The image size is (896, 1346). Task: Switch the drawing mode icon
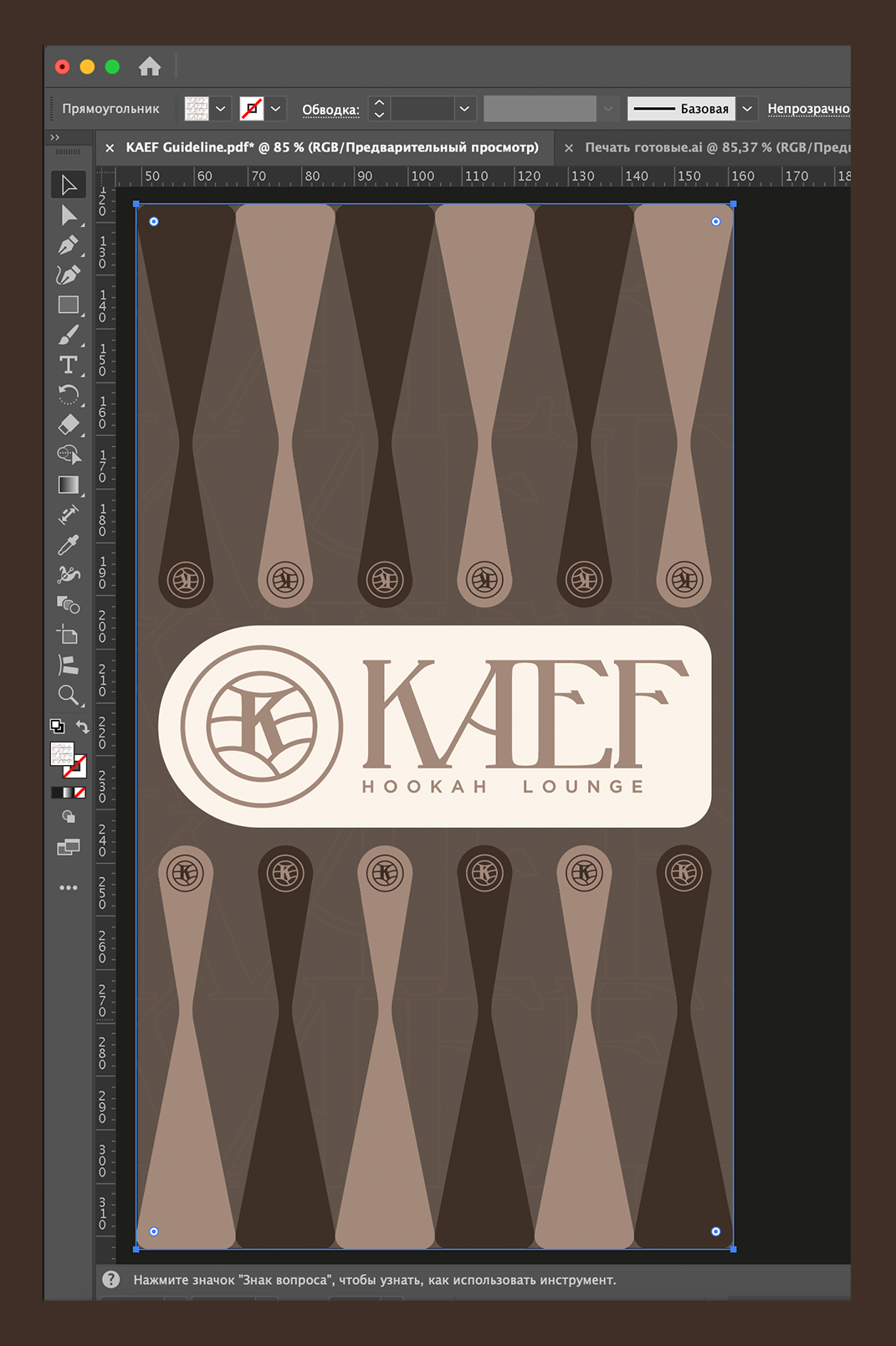tap(69, 817)
